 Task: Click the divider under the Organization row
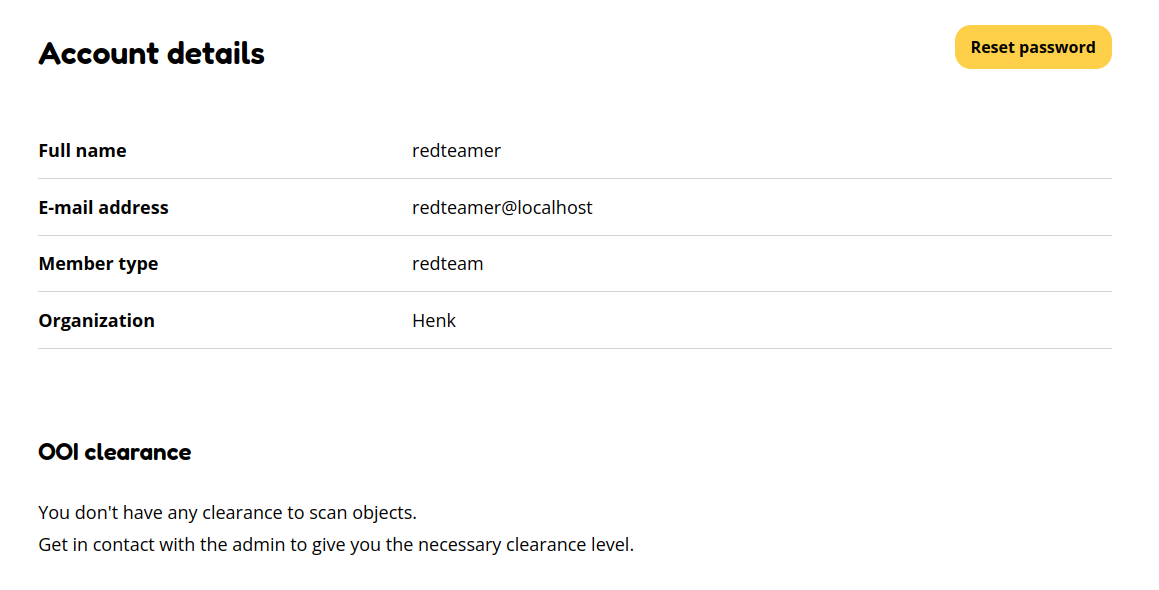pyautogui.click(x=574, y=348)
